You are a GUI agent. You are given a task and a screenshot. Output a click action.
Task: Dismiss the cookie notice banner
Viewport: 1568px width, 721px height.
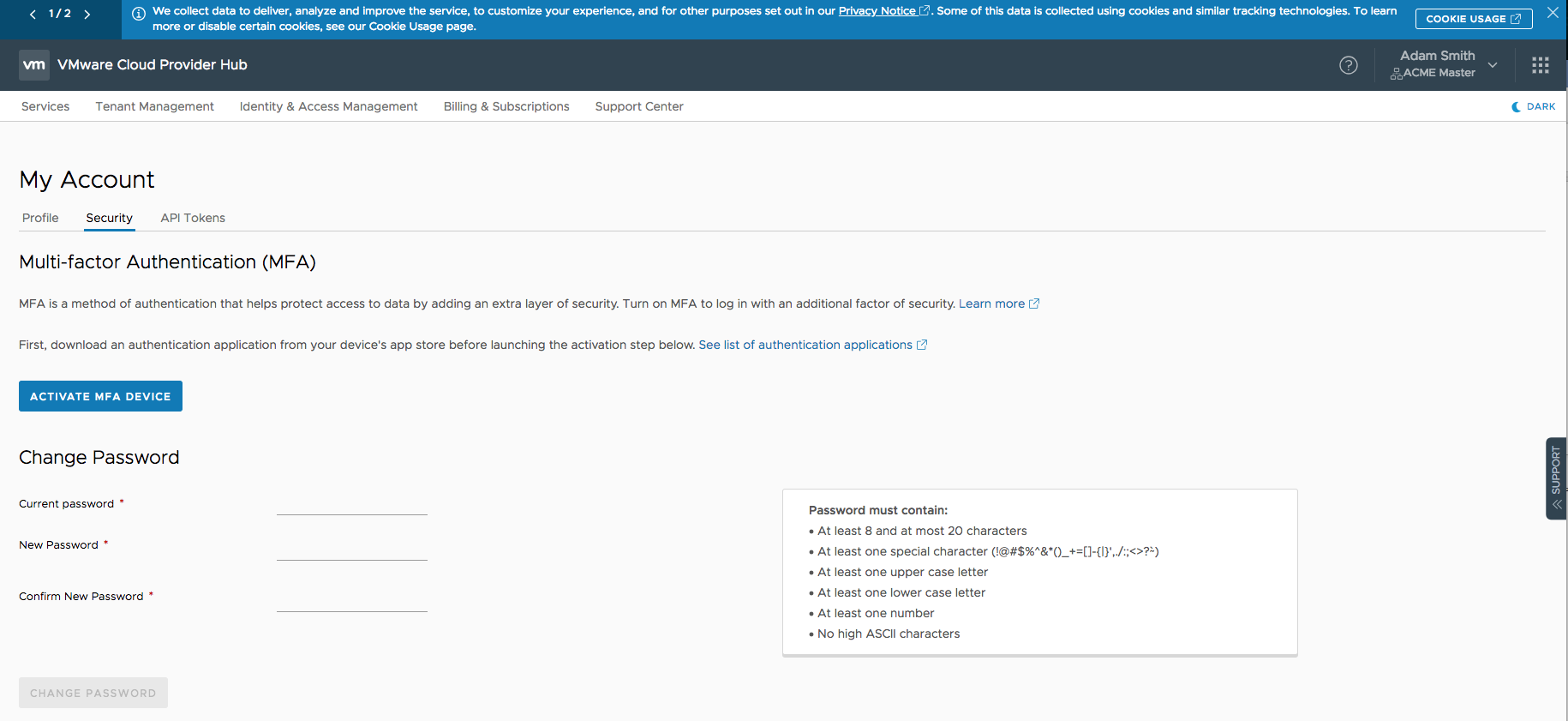click(1552, 13)
